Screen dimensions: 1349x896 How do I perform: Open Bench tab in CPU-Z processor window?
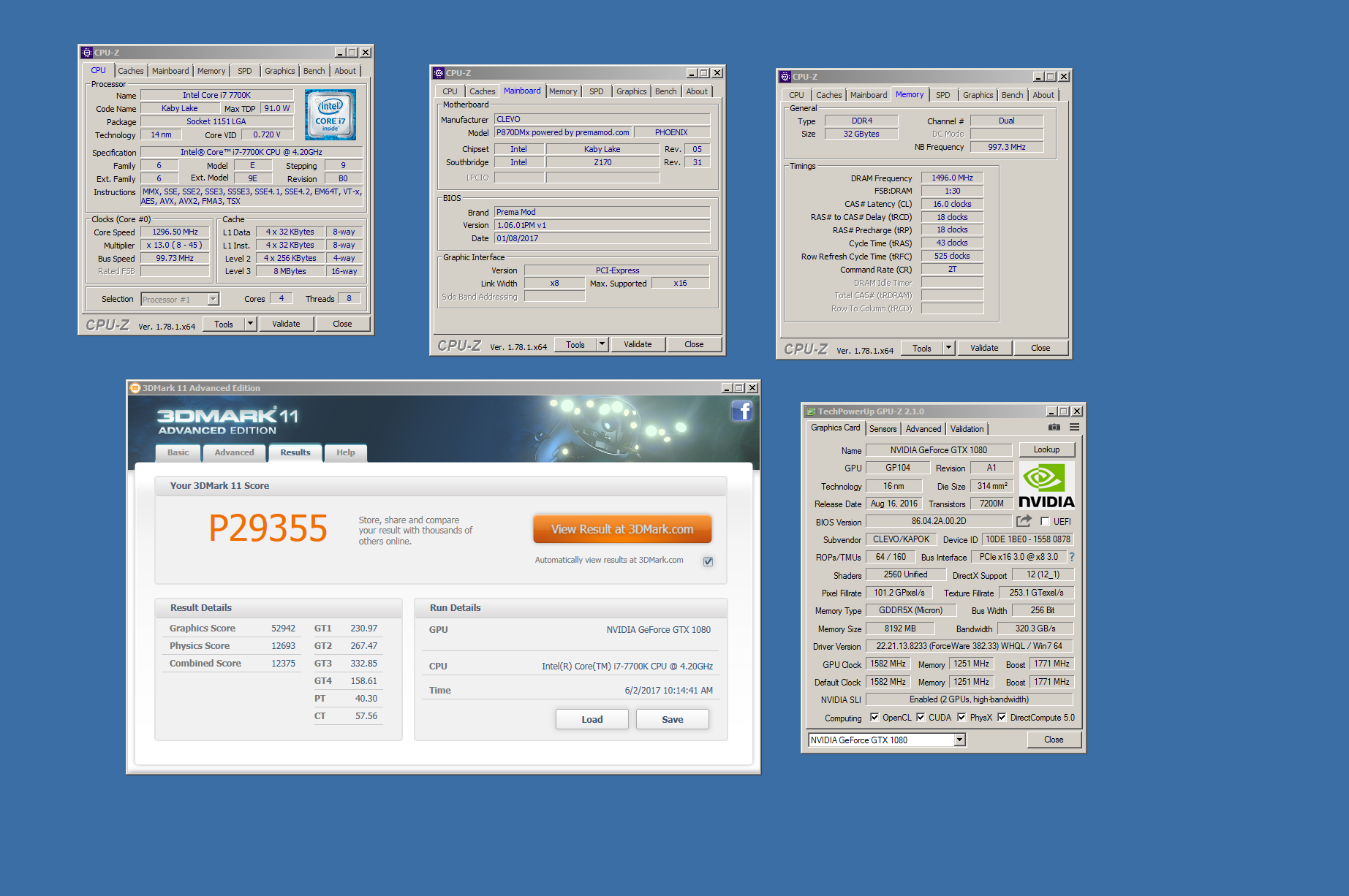click(314, 71)
